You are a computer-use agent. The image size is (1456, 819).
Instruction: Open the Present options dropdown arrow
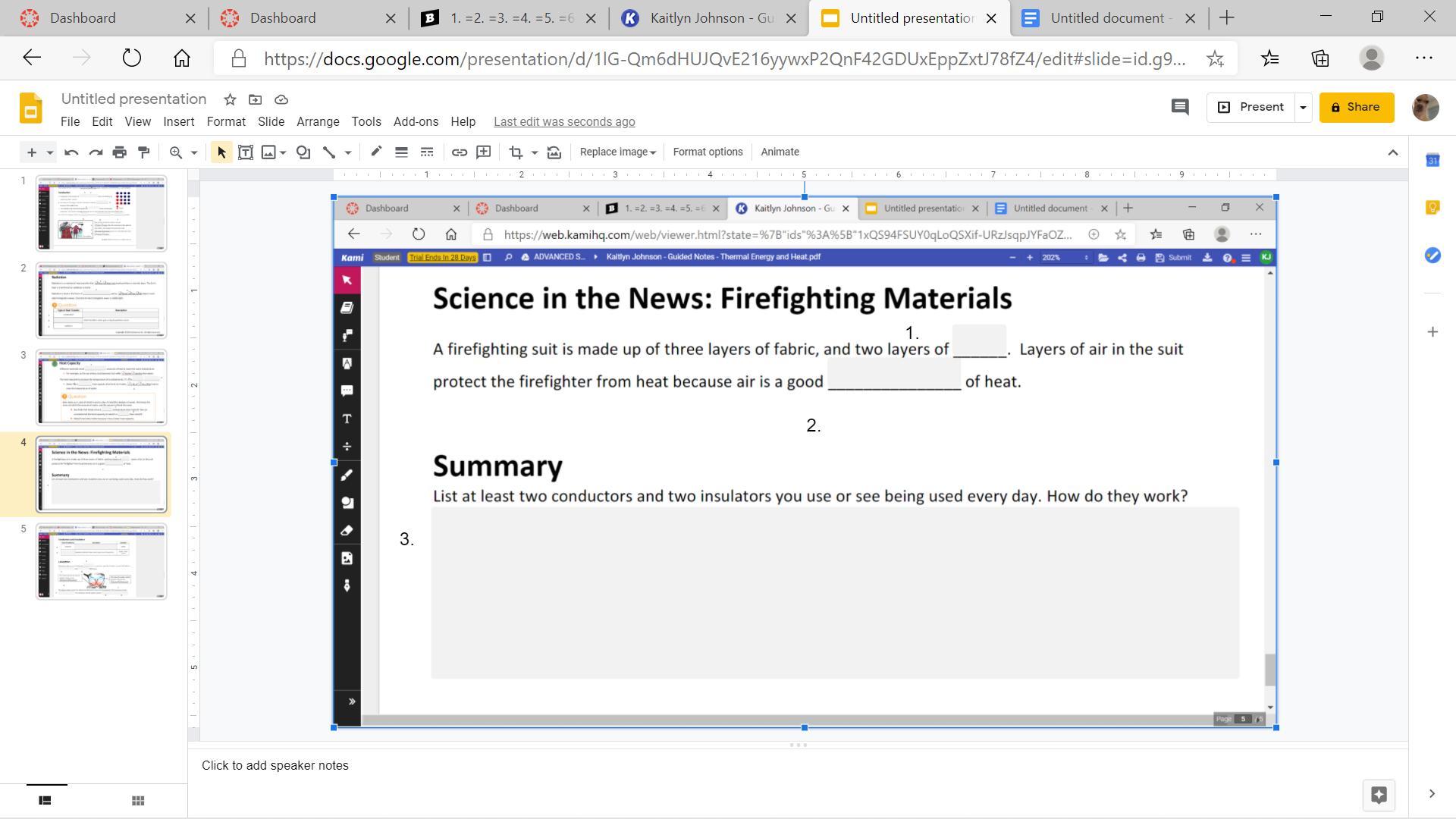pos(1303,107)
